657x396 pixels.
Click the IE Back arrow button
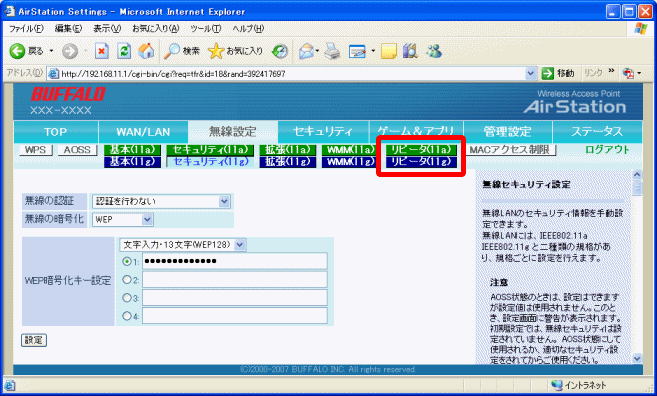point(18,51)
